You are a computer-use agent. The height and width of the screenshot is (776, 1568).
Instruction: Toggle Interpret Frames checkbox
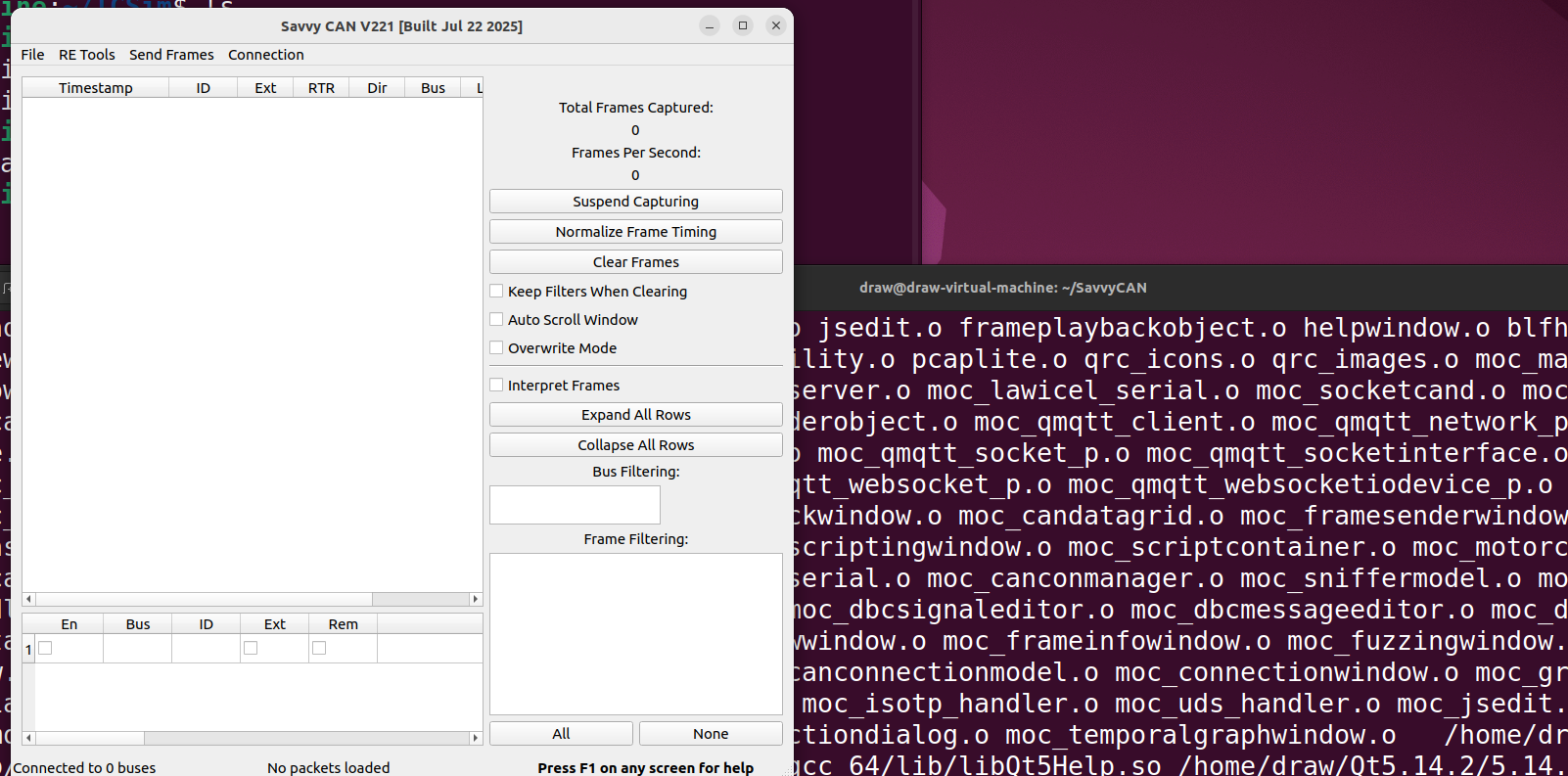click(497, 386)
